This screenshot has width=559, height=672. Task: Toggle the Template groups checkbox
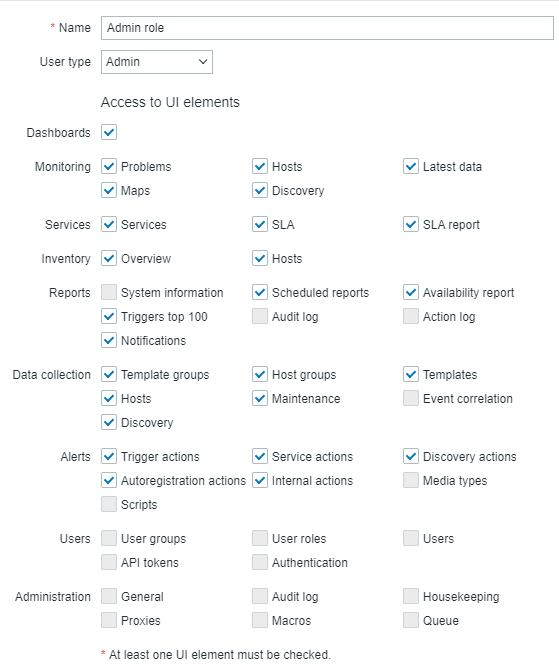click(109, 374)
